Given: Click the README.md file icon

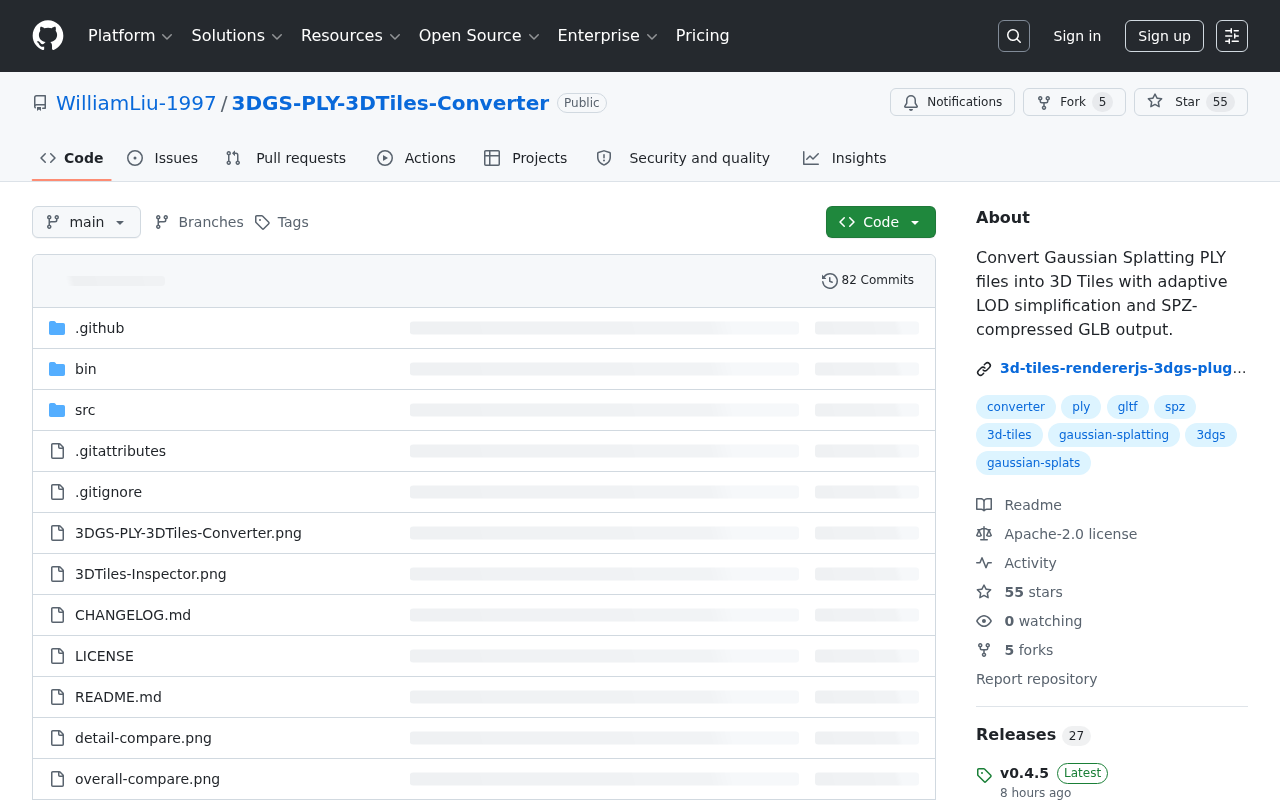Looking at the screenshot, I should pyautogui.click(x=57, y=697).
